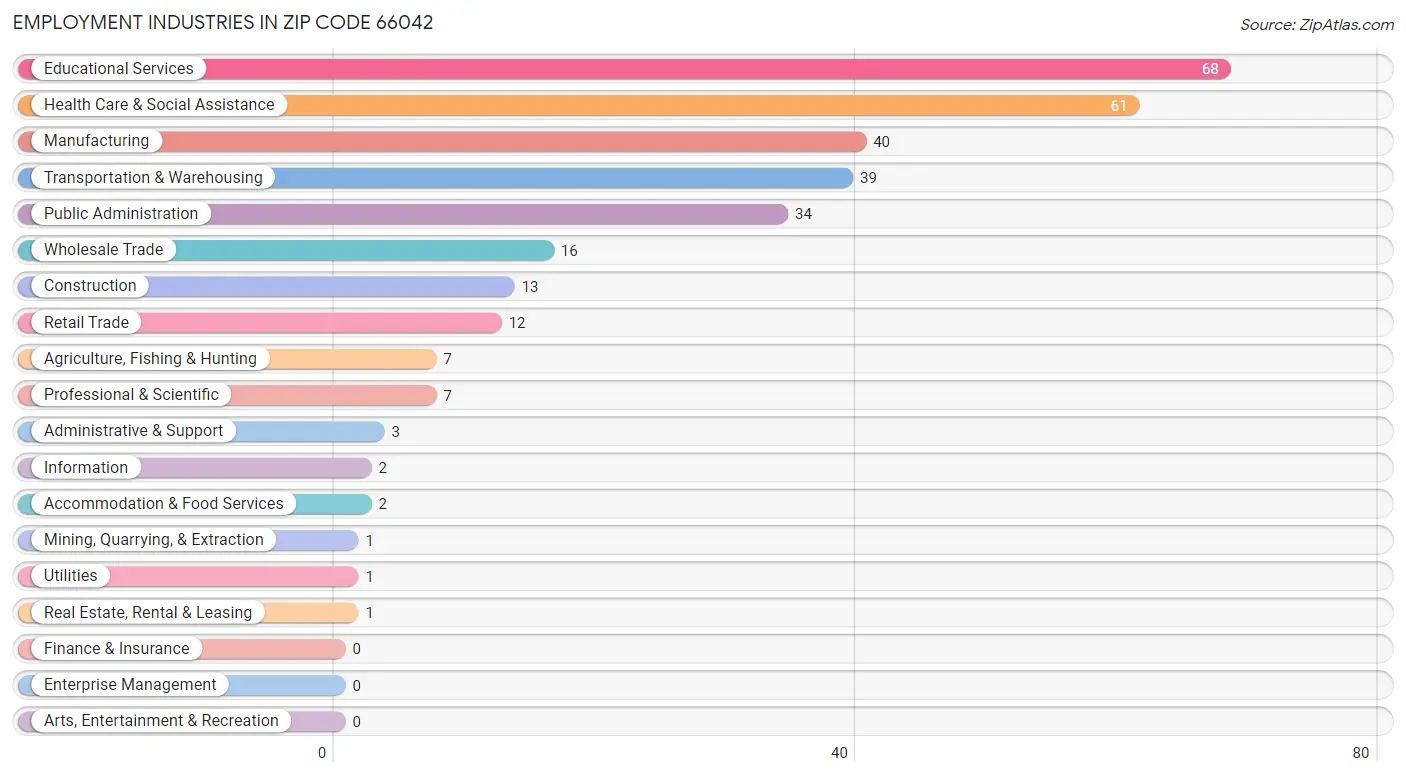Viewport: 1406px width, 776px height.
Task: Click the pink Educational Services bar
Action: coord(624,69)
